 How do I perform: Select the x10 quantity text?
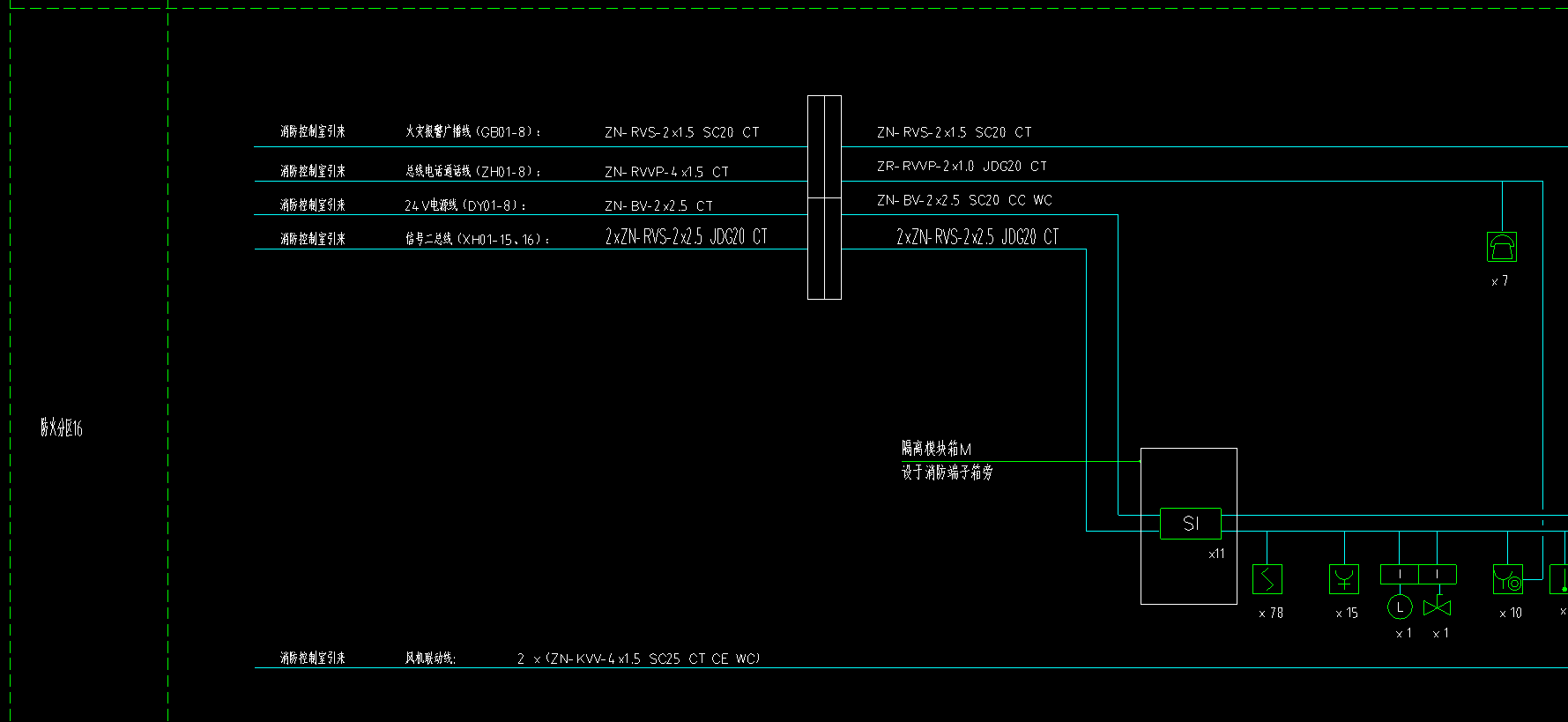click(x=1511, y=613)
